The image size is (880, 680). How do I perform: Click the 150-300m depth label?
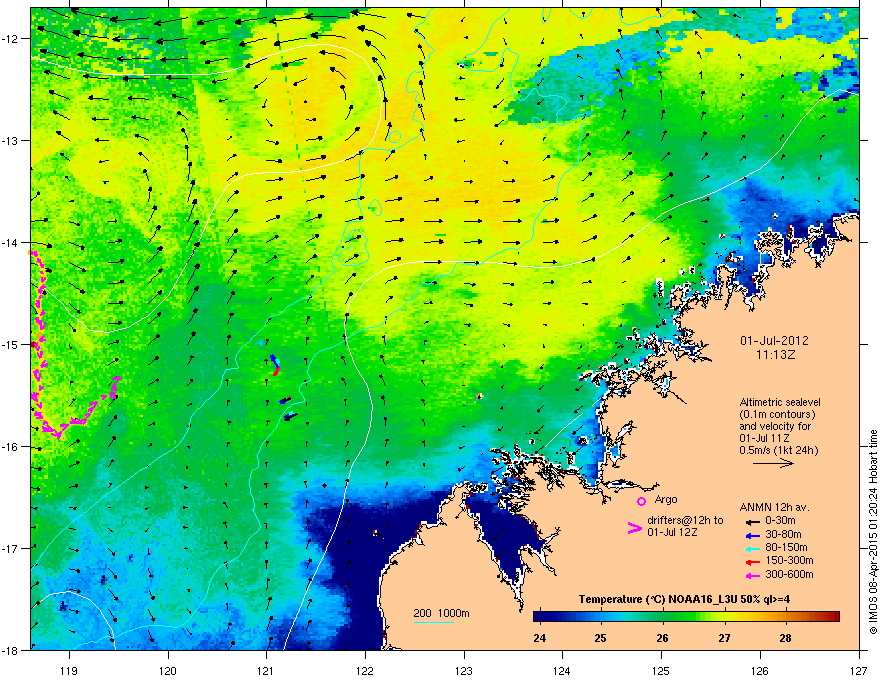click(x=789, y=560)
